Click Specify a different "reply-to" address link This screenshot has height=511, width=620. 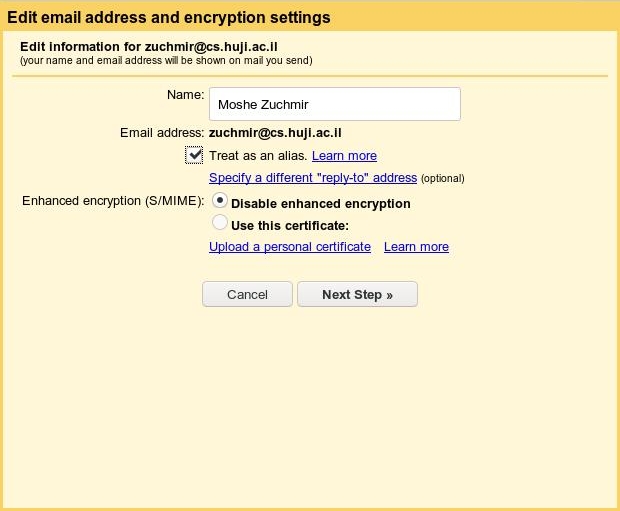click(312, 178)
